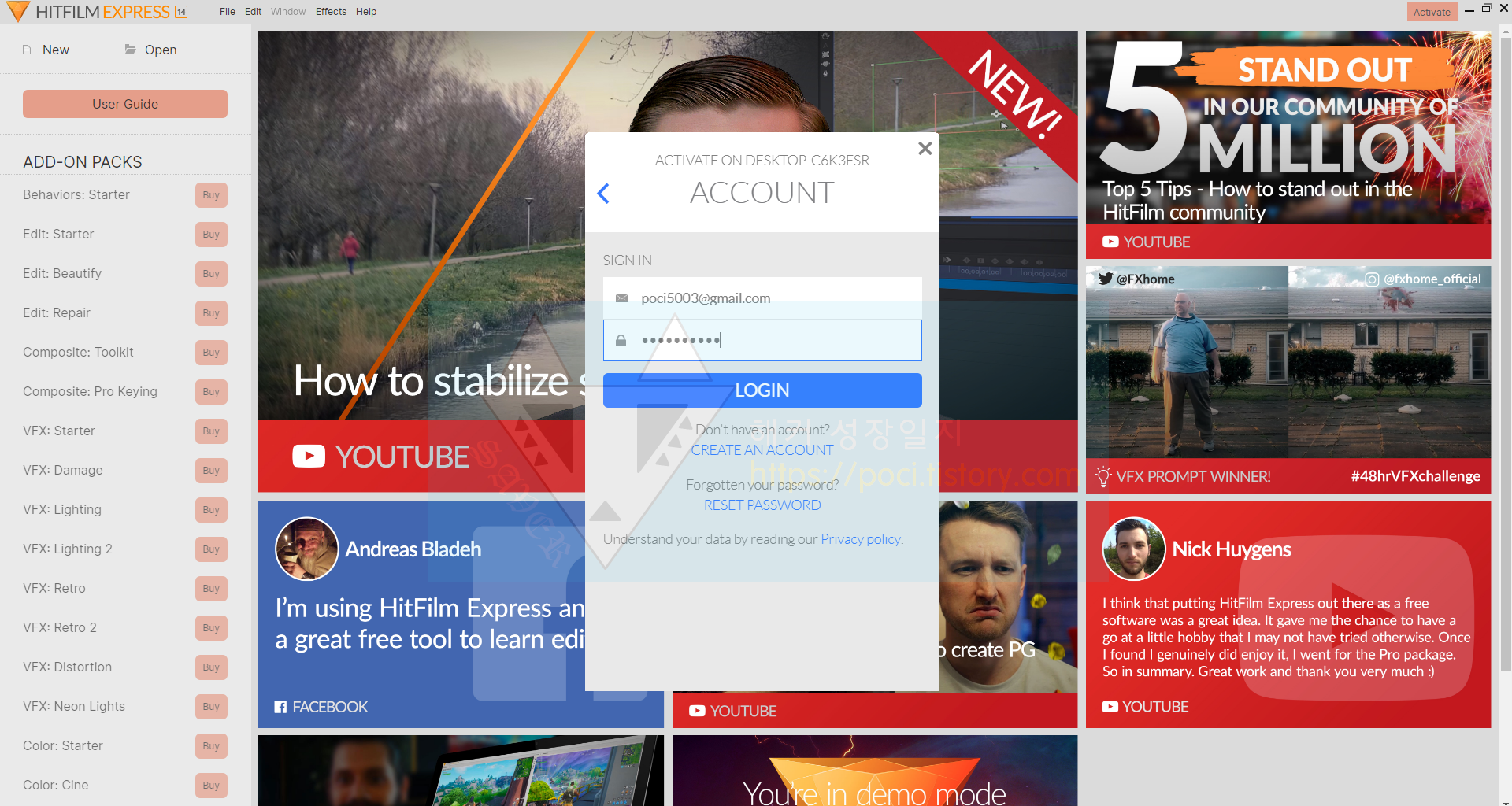Click the YouTube icon under the create PG card
This screenshot has height=806, width=1512.
(697, 711)
